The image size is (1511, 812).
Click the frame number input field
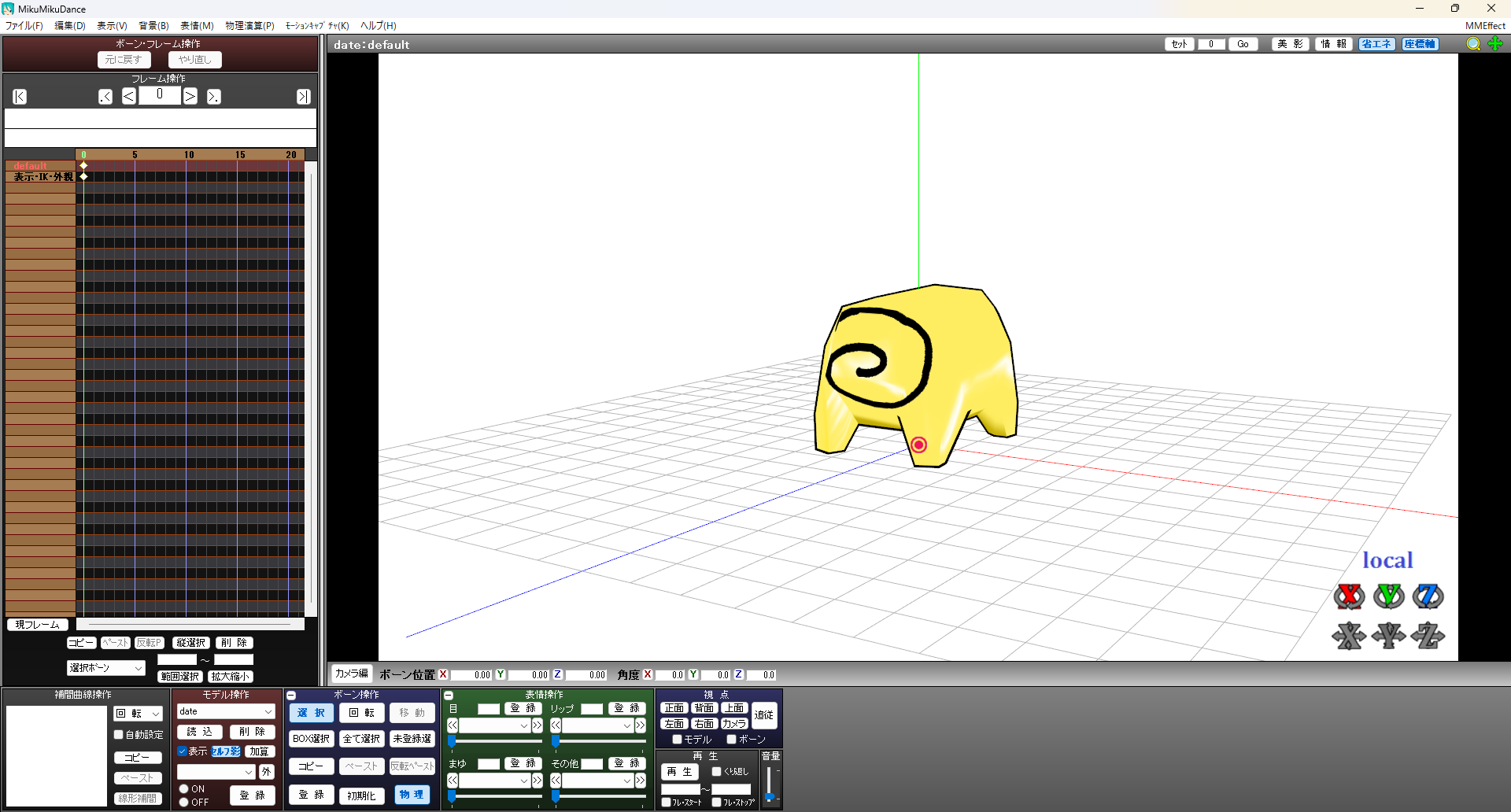[x=160, y=95]
